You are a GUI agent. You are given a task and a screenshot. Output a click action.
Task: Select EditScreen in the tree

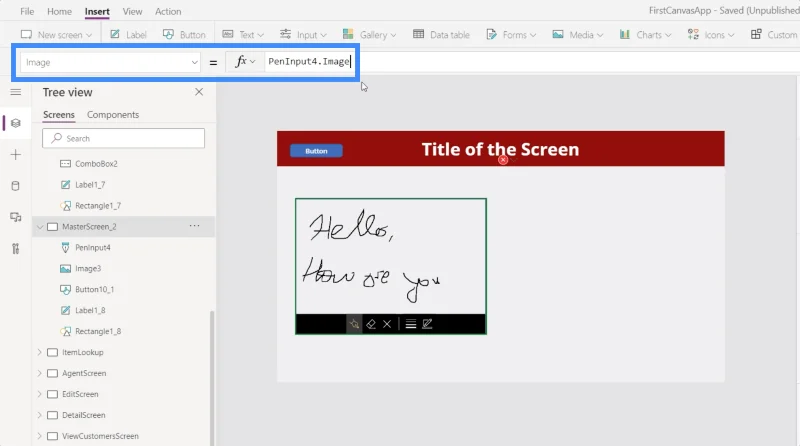(x=80, y=394)
